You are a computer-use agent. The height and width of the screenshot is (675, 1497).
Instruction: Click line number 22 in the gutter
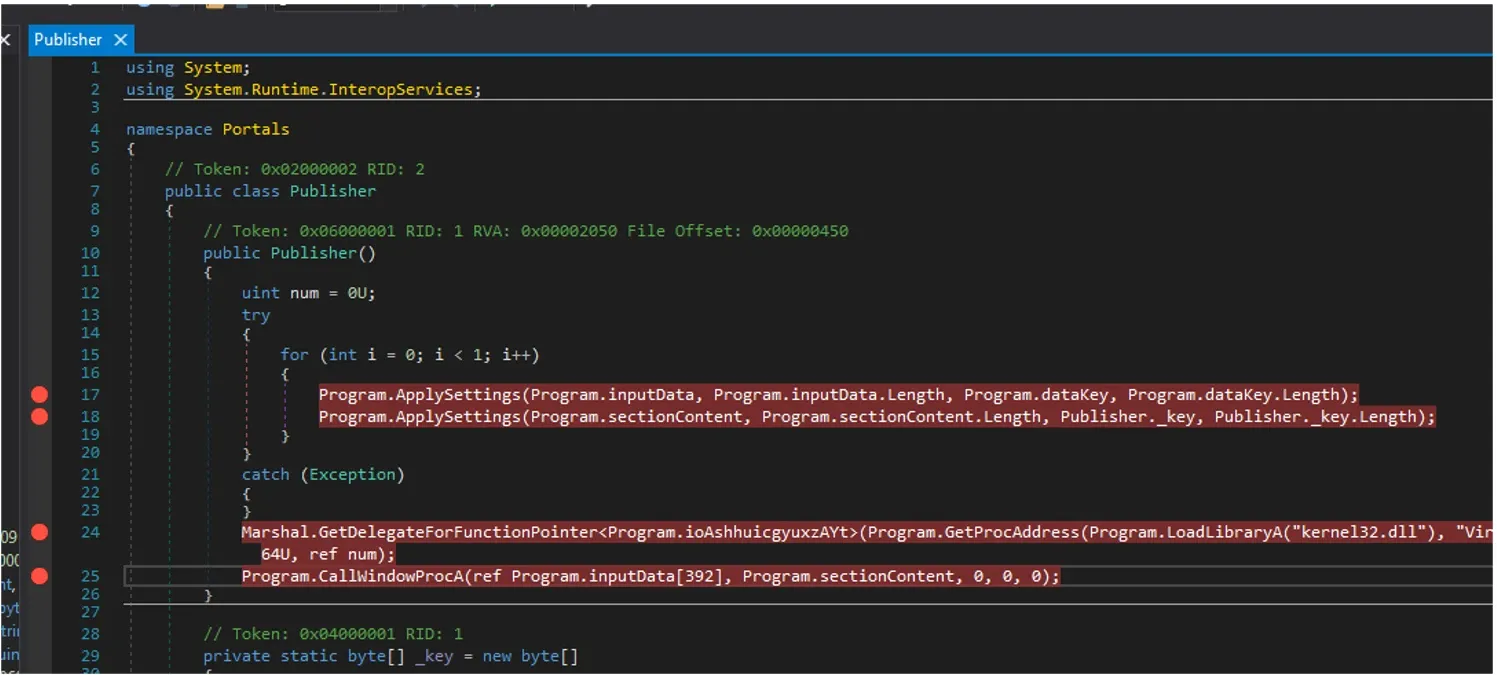(x=90, y=492)
